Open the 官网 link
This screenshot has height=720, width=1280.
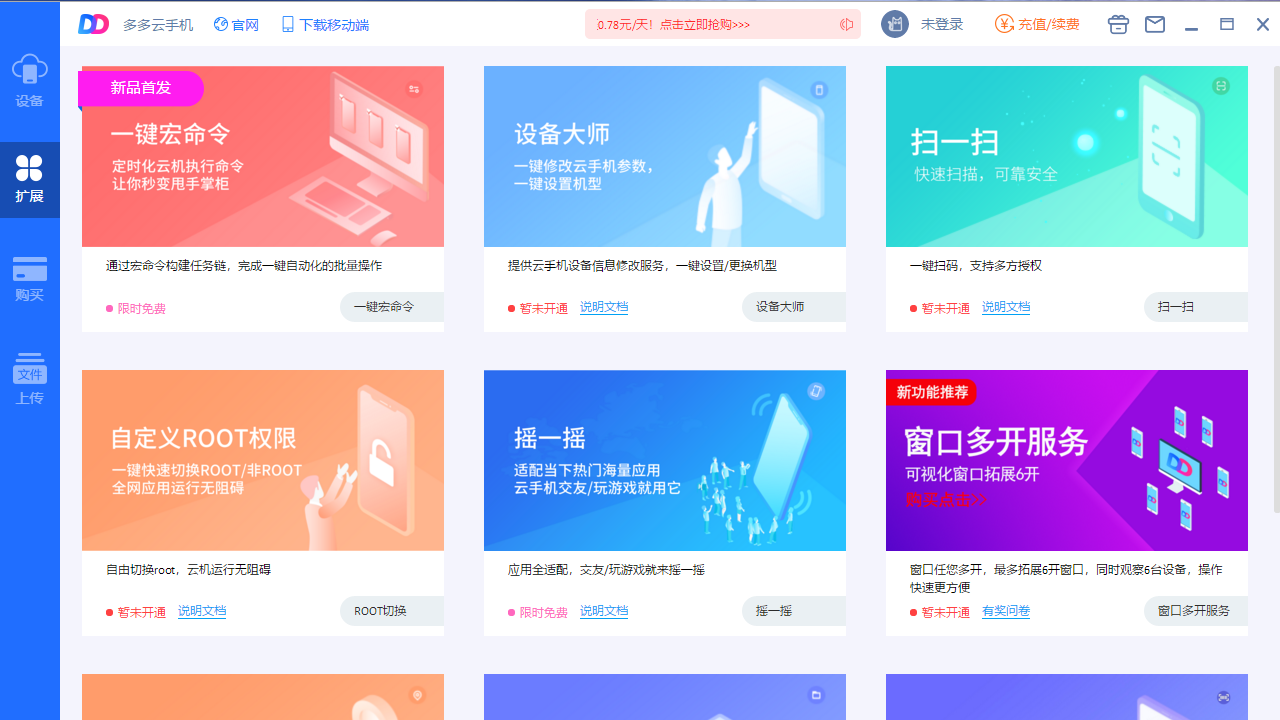(x=236, y=24)
